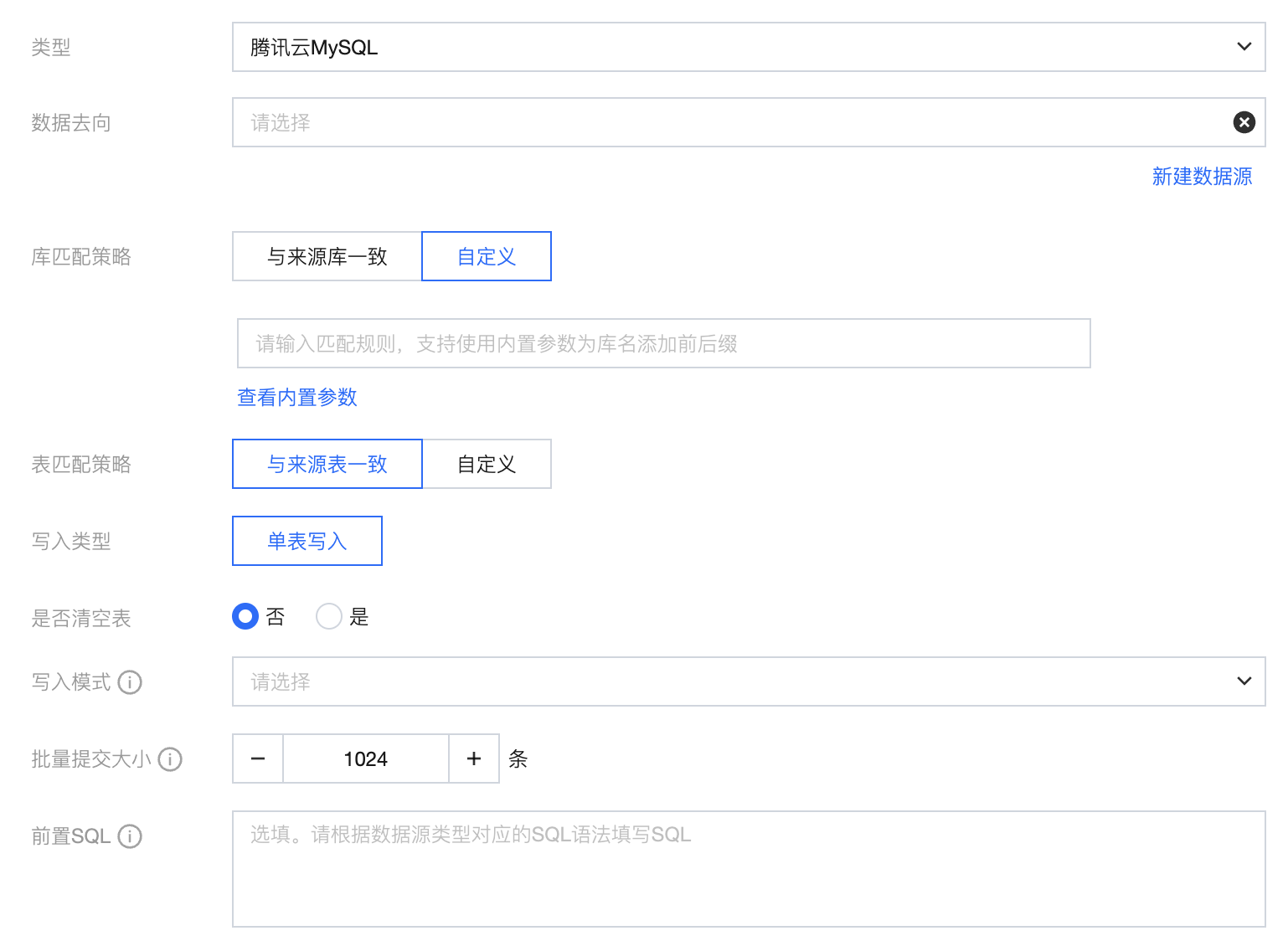Choose 与来源库一致 for database matching
The width and height of the screenshot is (1288, 941).
pyautogui.click(x=327, y=256)
